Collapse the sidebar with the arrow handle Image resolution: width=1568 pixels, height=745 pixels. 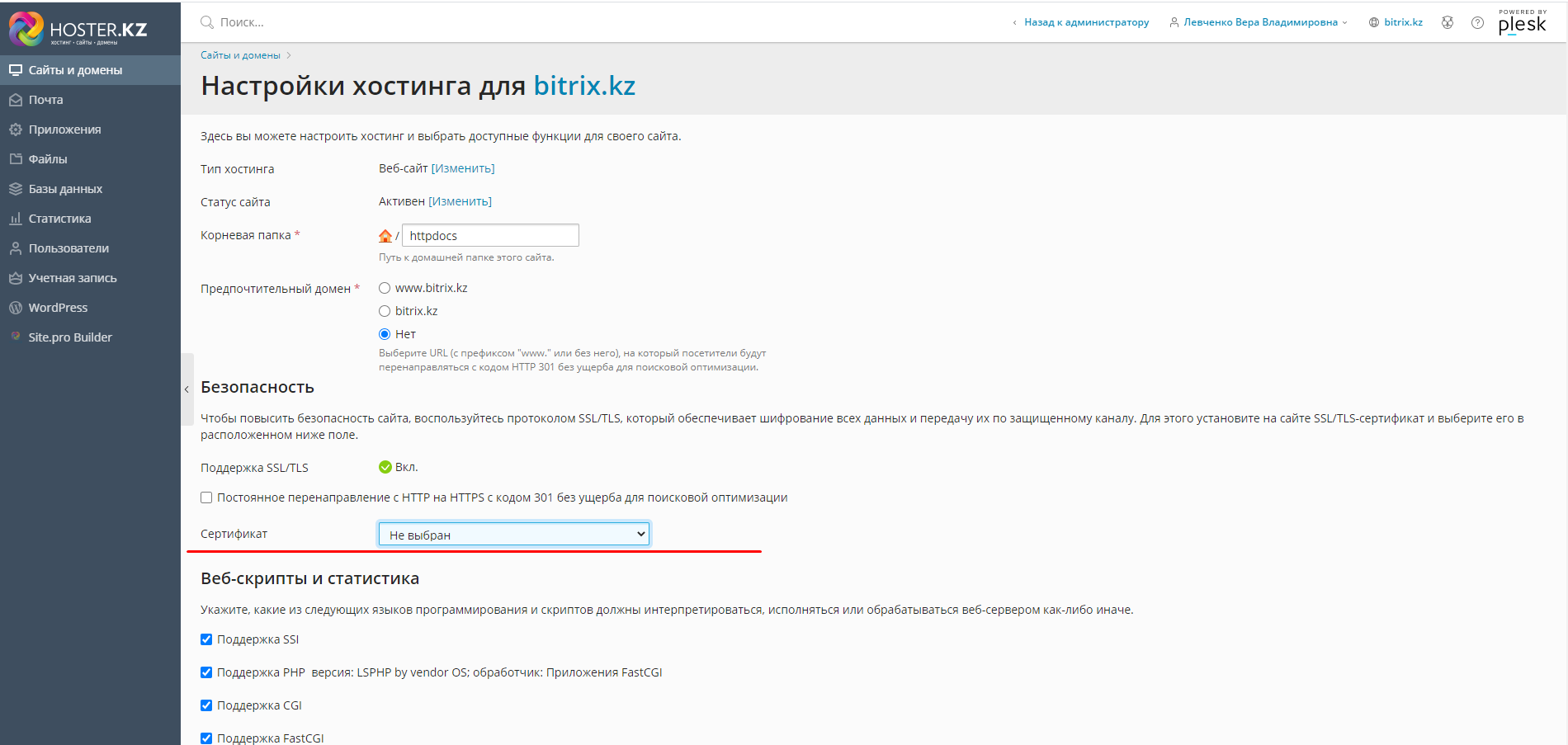click(187, 389)
